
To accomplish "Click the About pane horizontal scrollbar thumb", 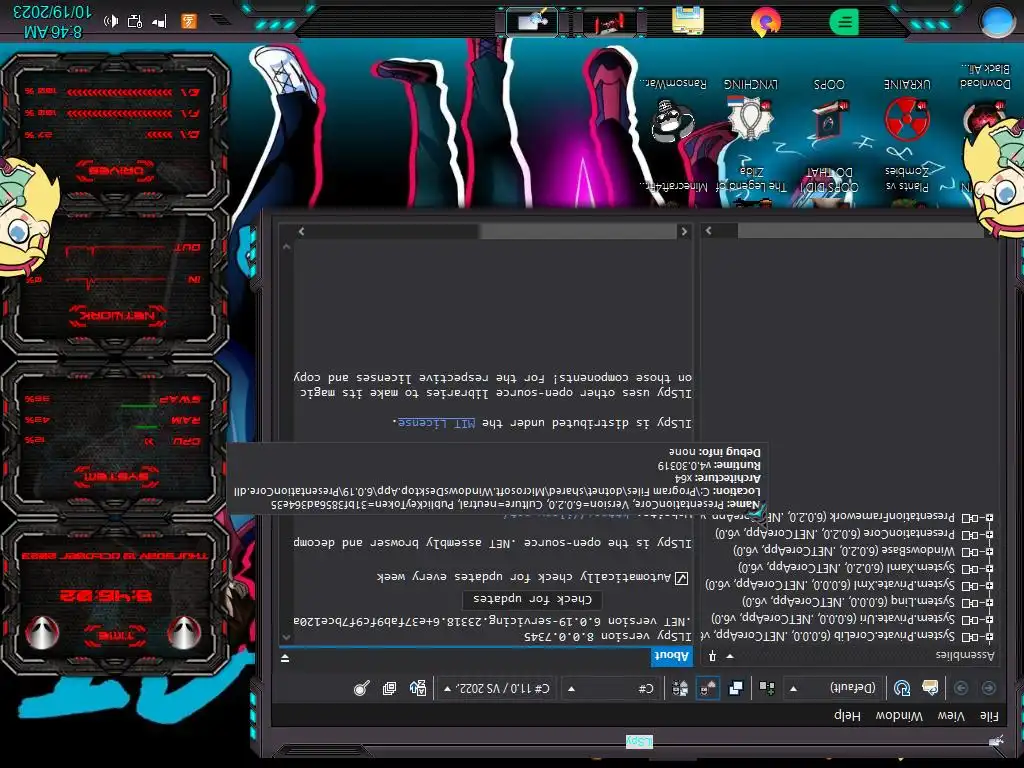I will [577, 231].
